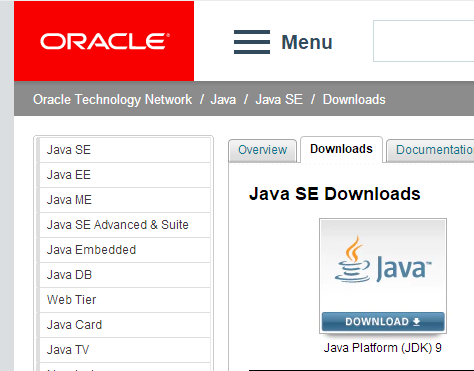Open the Java SE breadcrumb link
Screen dimensions: 474x371
pos(279,100)
